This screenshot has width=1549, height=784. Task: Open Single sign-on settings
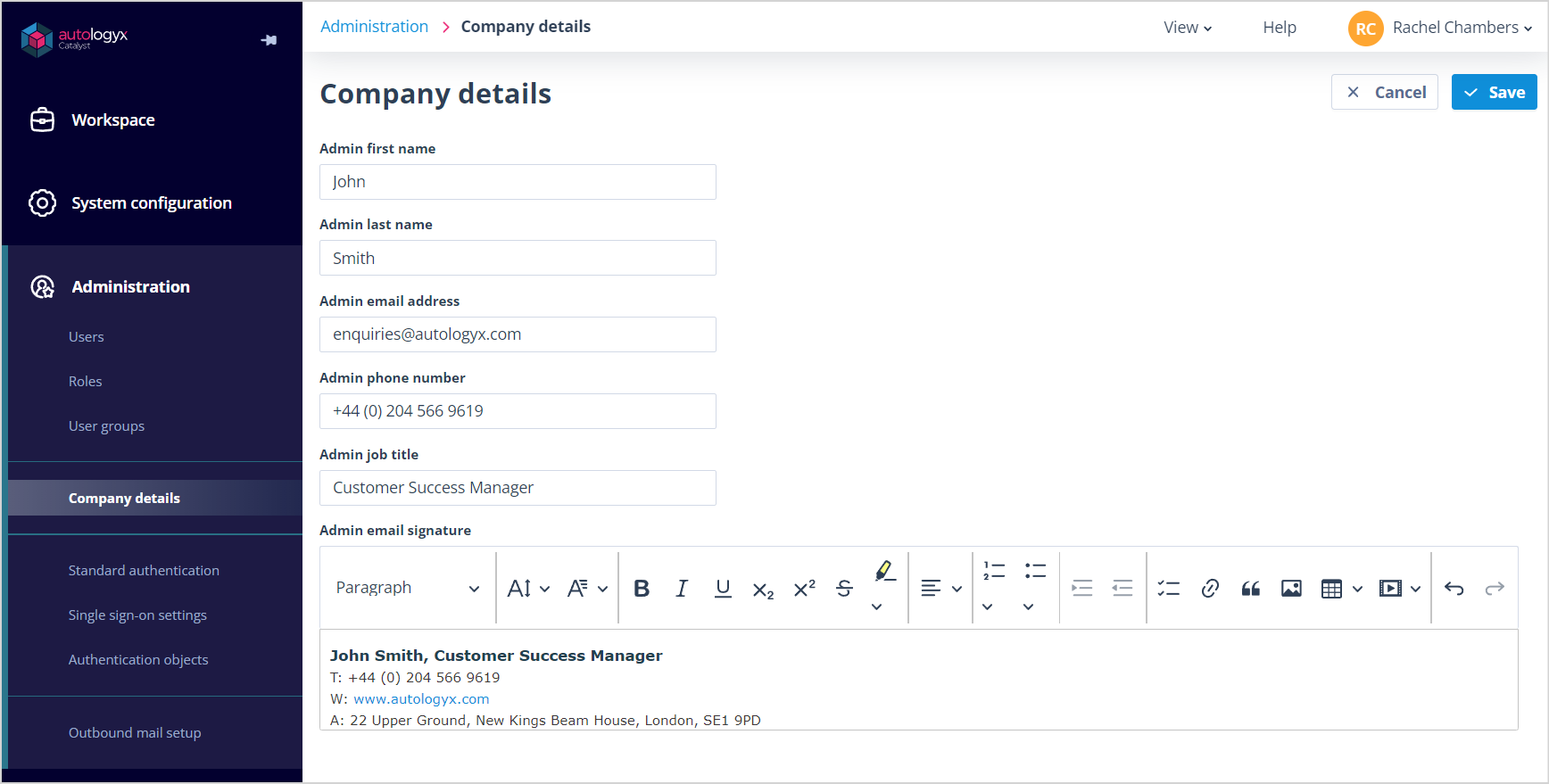click(x=137, y=615)
